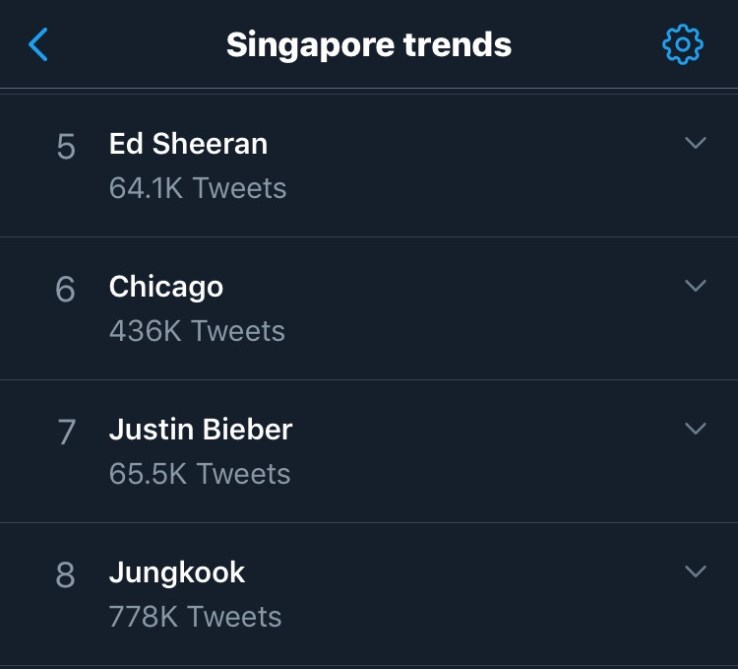Click the Singapore trends header title
The width and height of the screenshot is (738, 669).
click(369, 45)
